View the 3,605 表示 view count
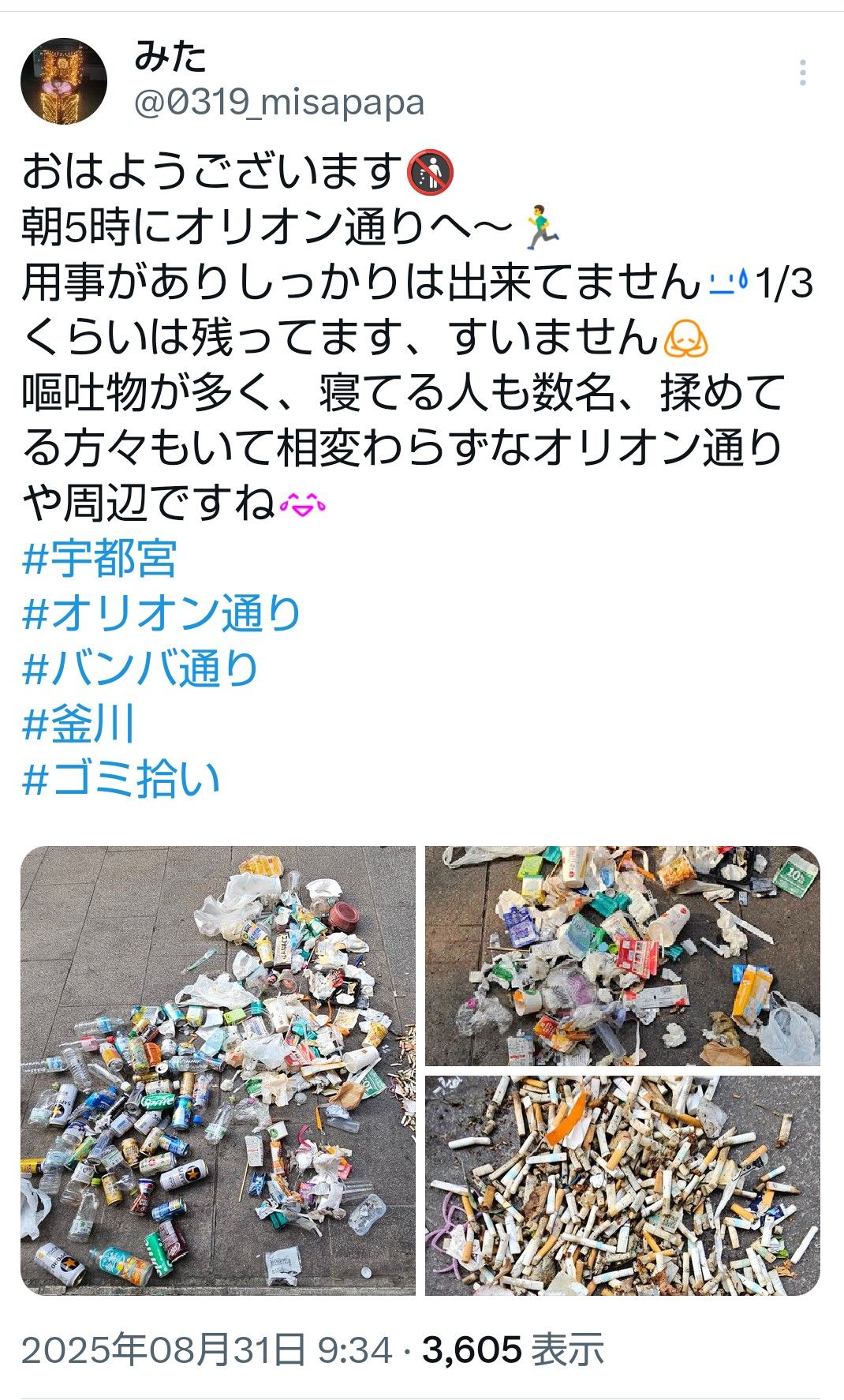 click(x=513, y=1349)
